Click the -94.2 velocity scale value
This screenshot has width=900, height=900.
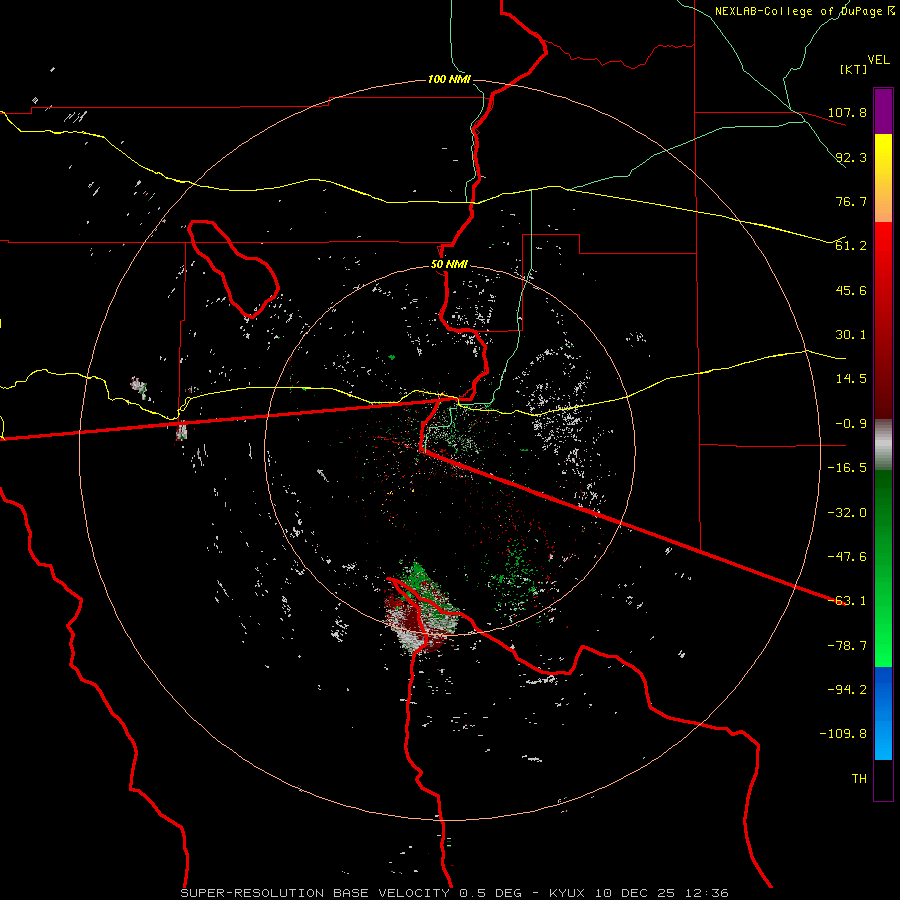coord(847,690)
